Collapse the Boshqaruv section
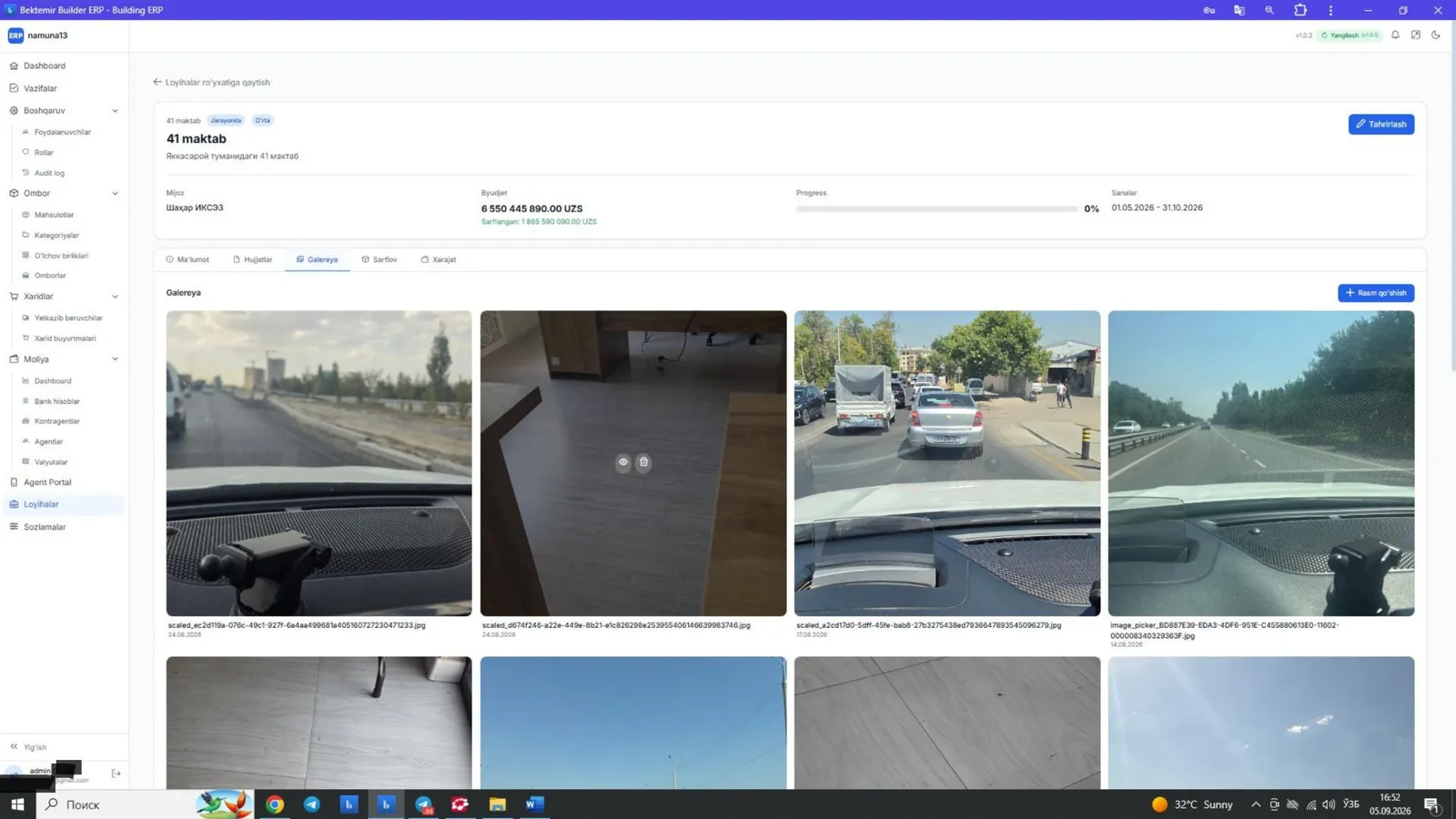This screenshot has width=1456, height=819. click(x=115, y=111)
